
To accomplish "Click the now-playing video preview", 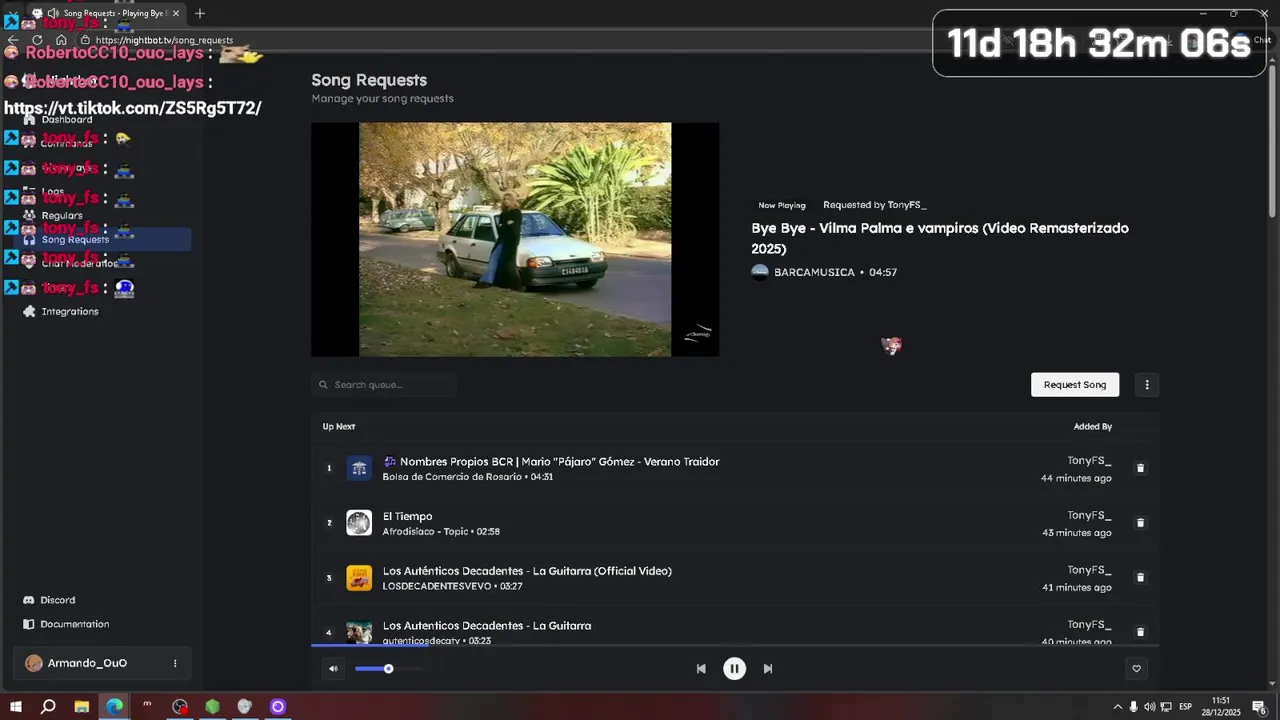I will pyautogui.click(x=515, y=240).
